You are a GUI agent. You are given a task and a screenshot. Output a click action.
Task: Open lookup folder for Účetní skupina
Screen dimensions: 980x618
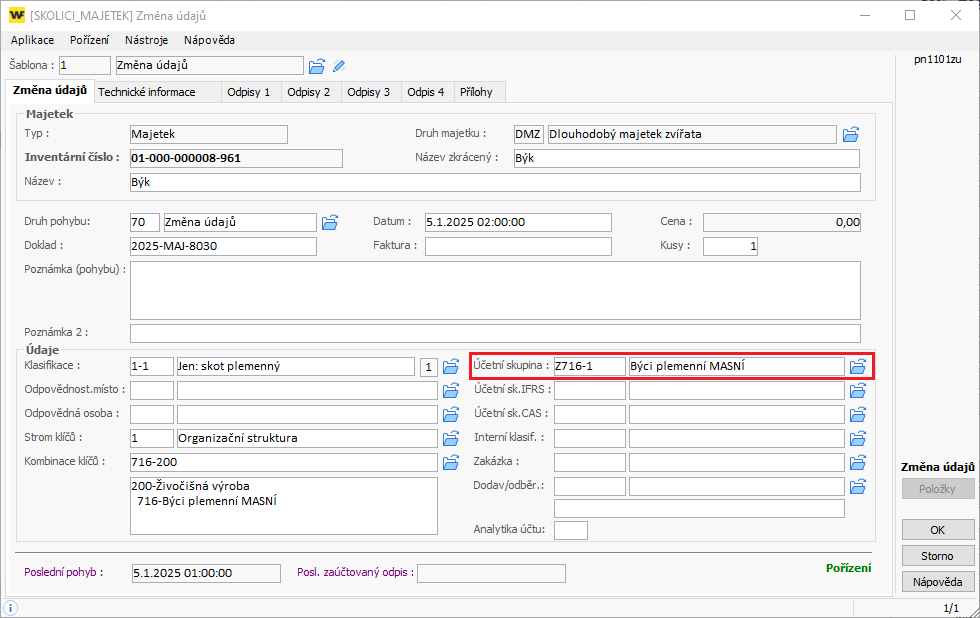(x=857, y=366)
